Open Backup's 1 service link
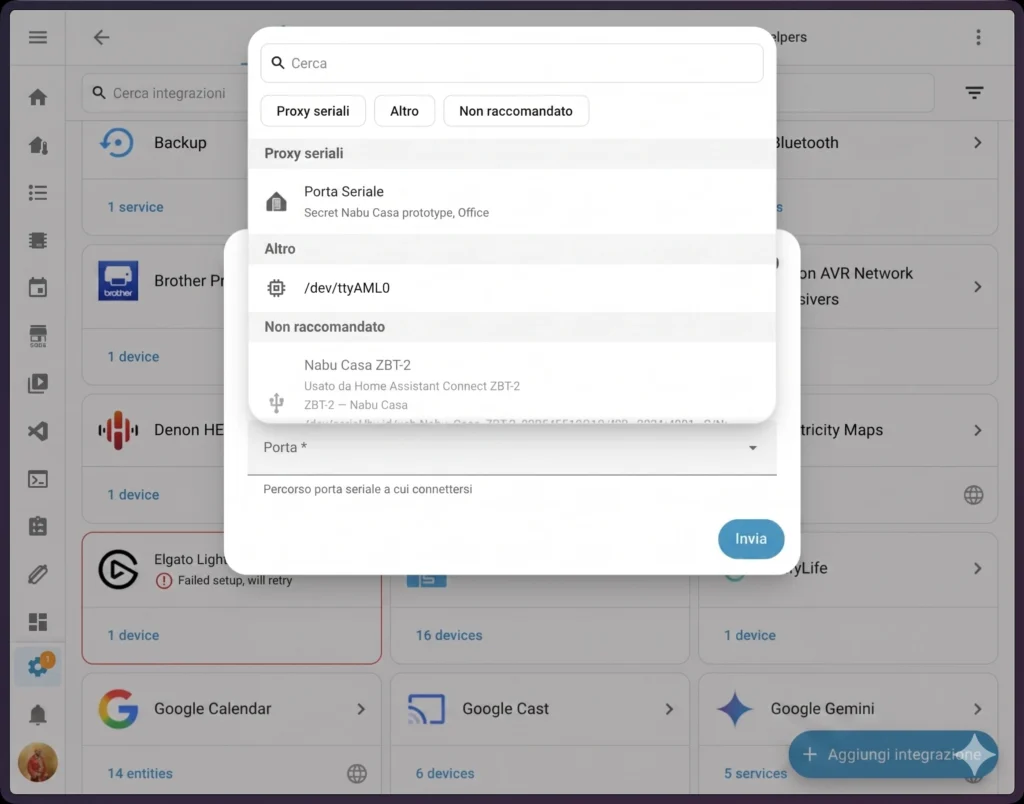1024x804 pixels. [135, 207]
